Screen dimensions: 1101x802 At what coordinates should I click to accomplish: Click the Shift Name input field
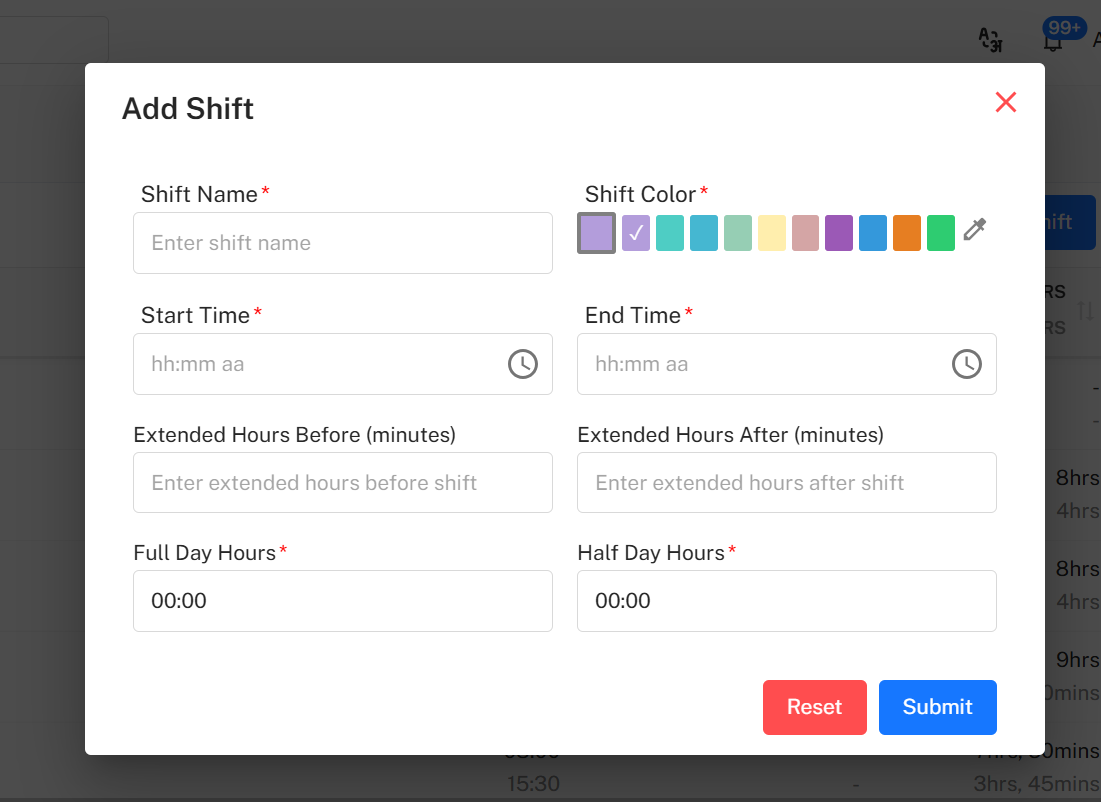(343, 242)
